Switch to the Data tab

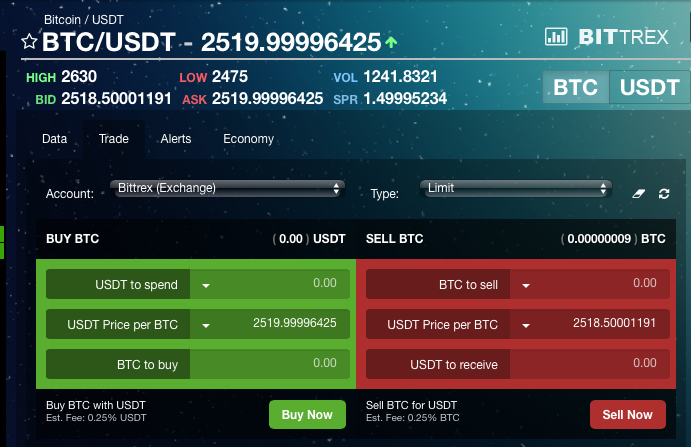pyautogui.click(x=55, y=139)
